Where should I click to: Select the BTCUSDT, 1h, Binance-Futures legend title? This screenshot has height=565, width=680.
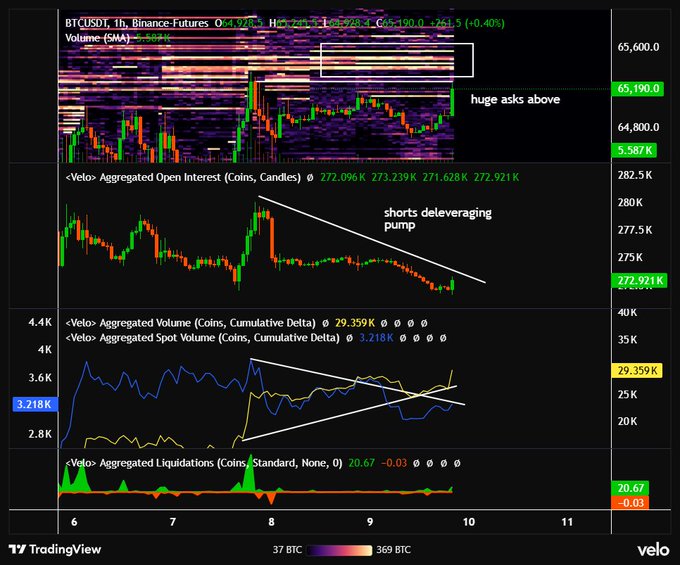pos(137,23)
